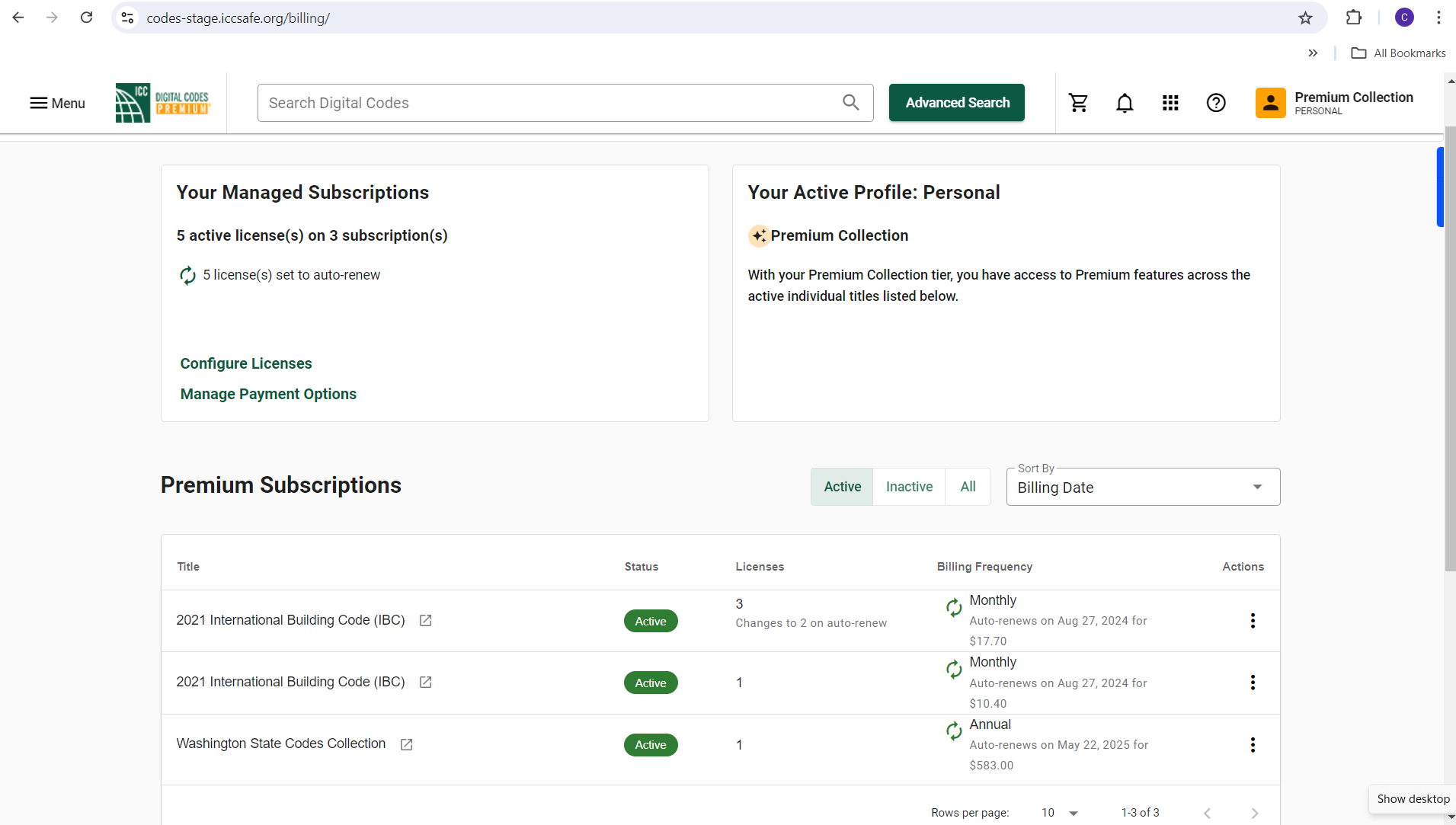The image size is (1456, 825).
Task: Open the apps grid icon
Action: tap(1170, 103)
